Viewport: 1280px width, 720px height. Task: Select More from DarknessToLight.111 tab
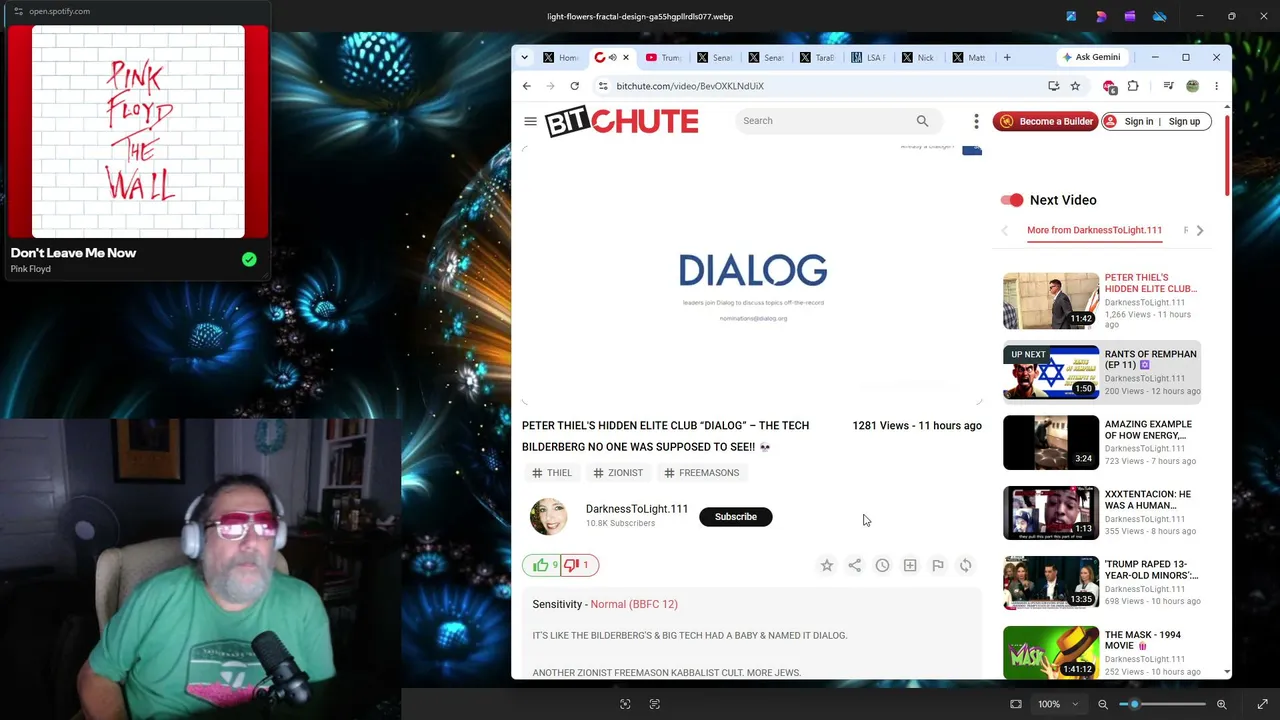coord(1094,230)
